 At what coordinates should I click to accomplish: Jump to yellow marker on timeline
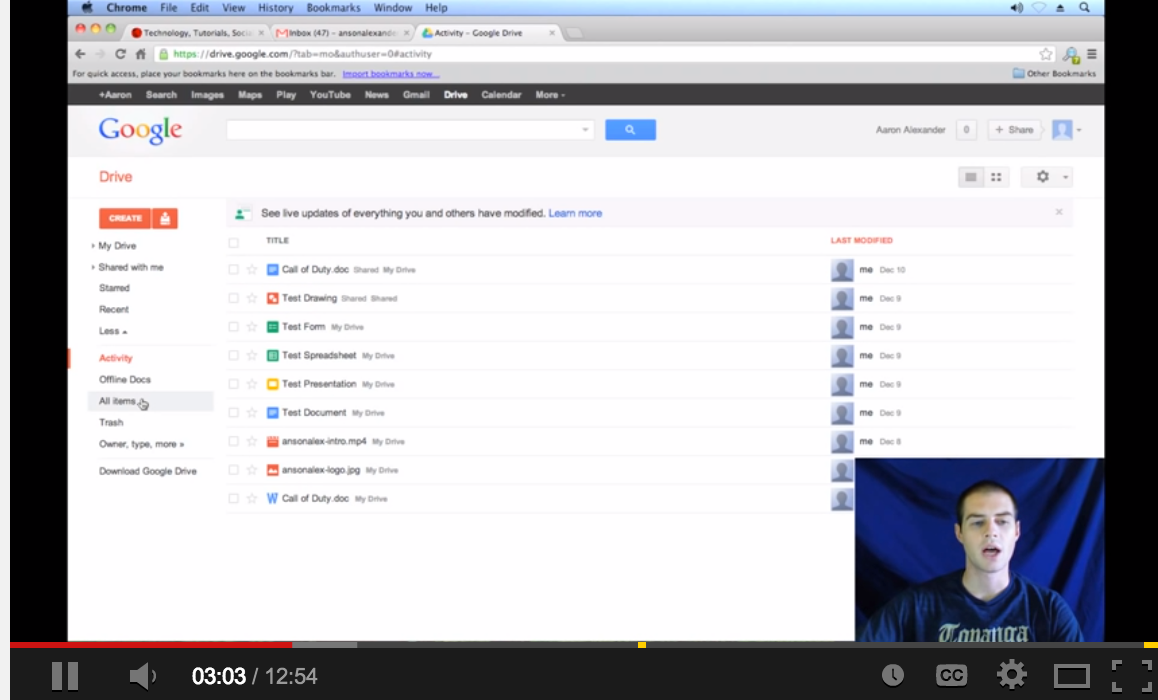click(642, 645)
